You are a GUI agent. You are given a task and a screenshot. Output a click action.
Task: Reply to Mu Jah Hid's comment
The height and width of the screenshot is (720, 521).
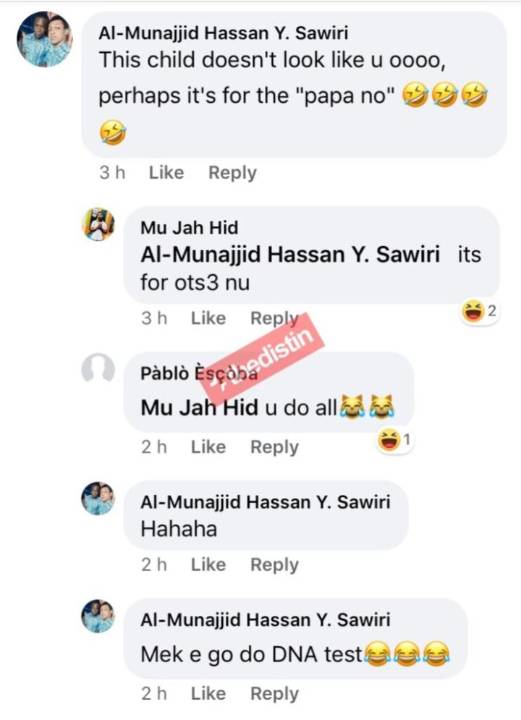275,318
